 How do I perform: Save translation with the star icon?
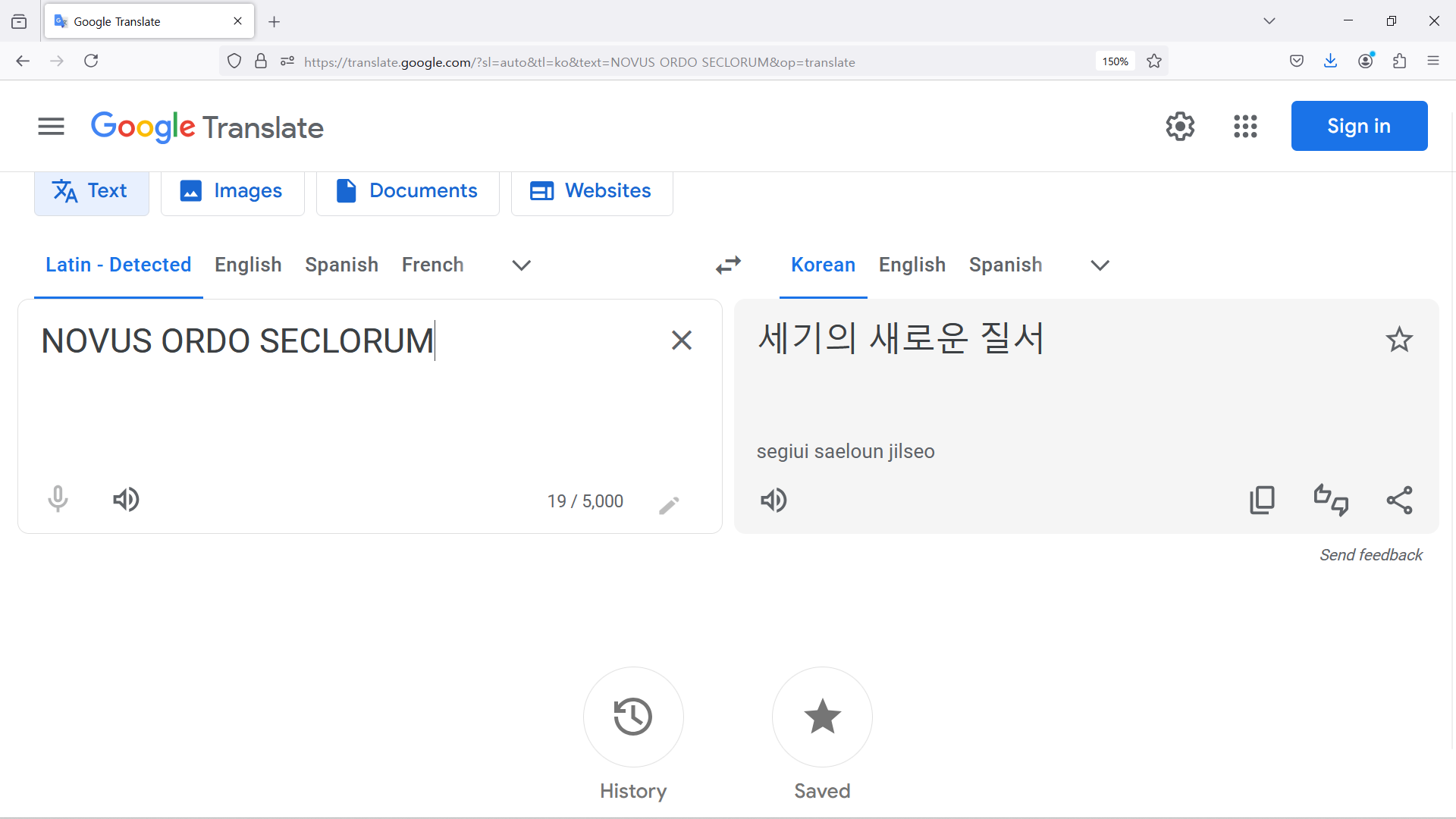coord(1399,340)
